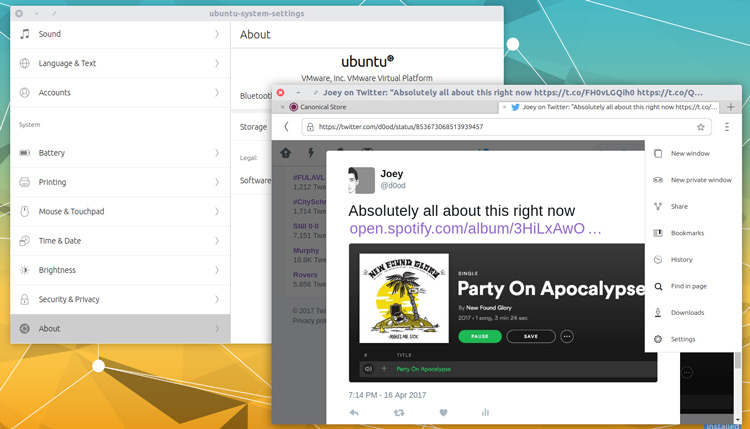Image resolution: width=750 pixels, height=429 pixels.
Task: Click the Joey display name
Action: [392, 174]
